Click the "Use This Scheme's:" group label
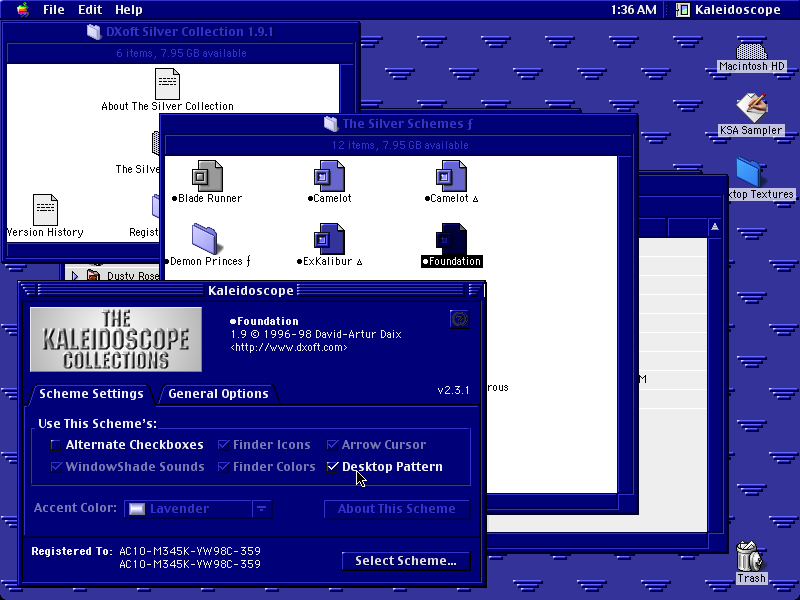800x600 pixels. [x=97, y=423]
